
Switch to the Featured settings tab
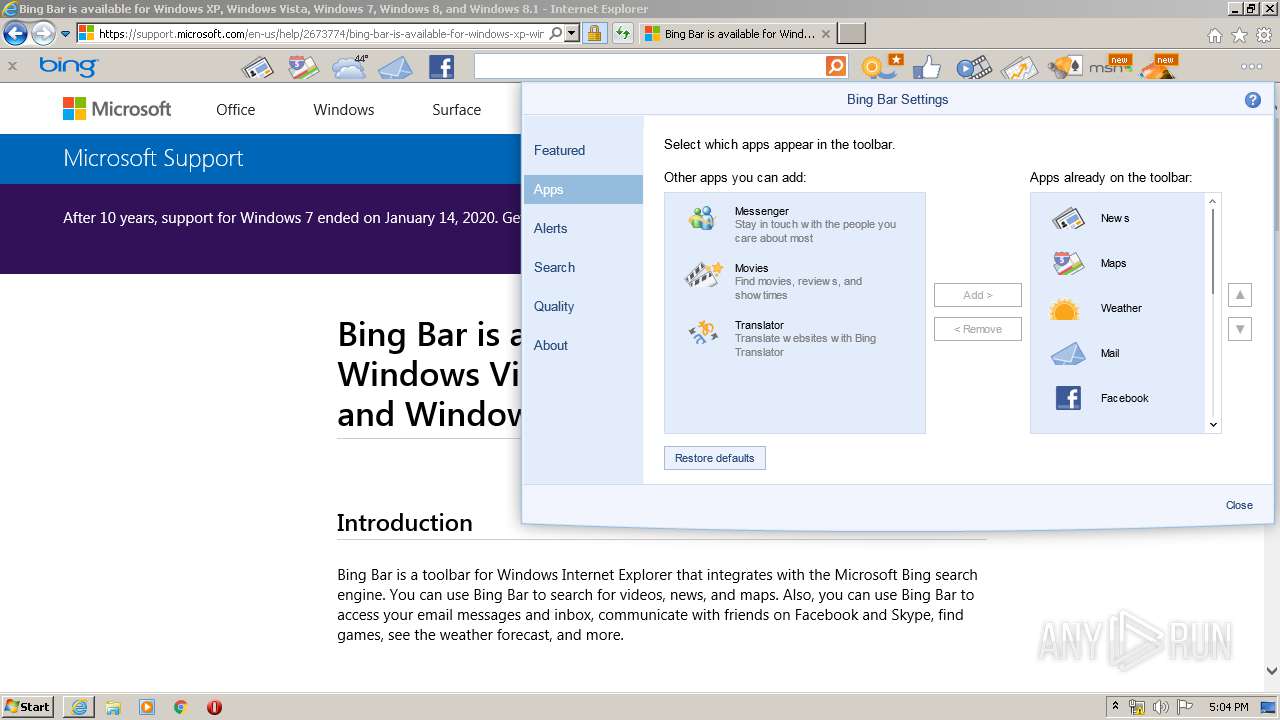coord(583,150)
